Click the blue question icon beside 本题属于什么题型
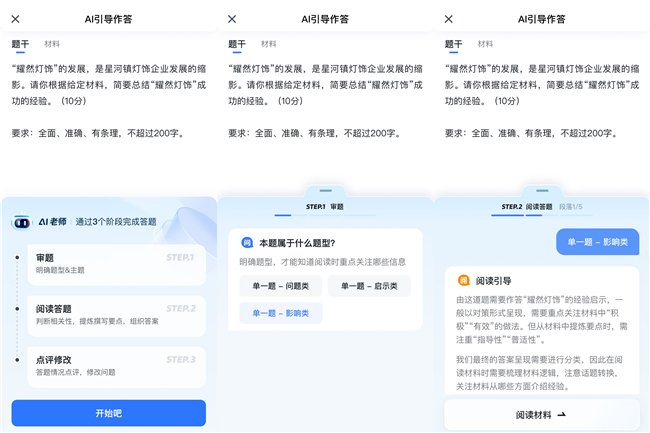 (247, 243)
